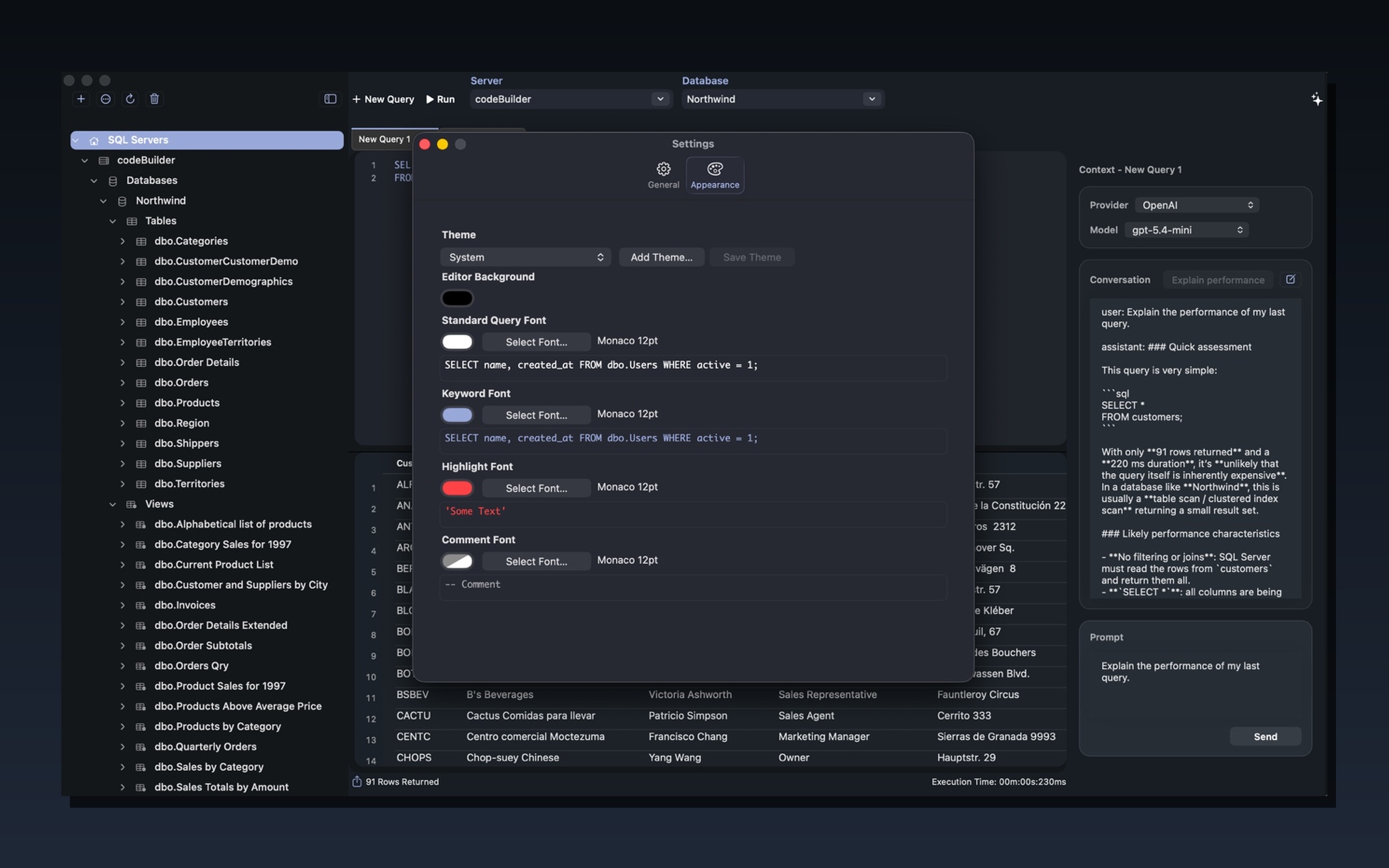
Task: Change the red Highlight Font color
Action: pyautogui.click(x=457, y=488)
